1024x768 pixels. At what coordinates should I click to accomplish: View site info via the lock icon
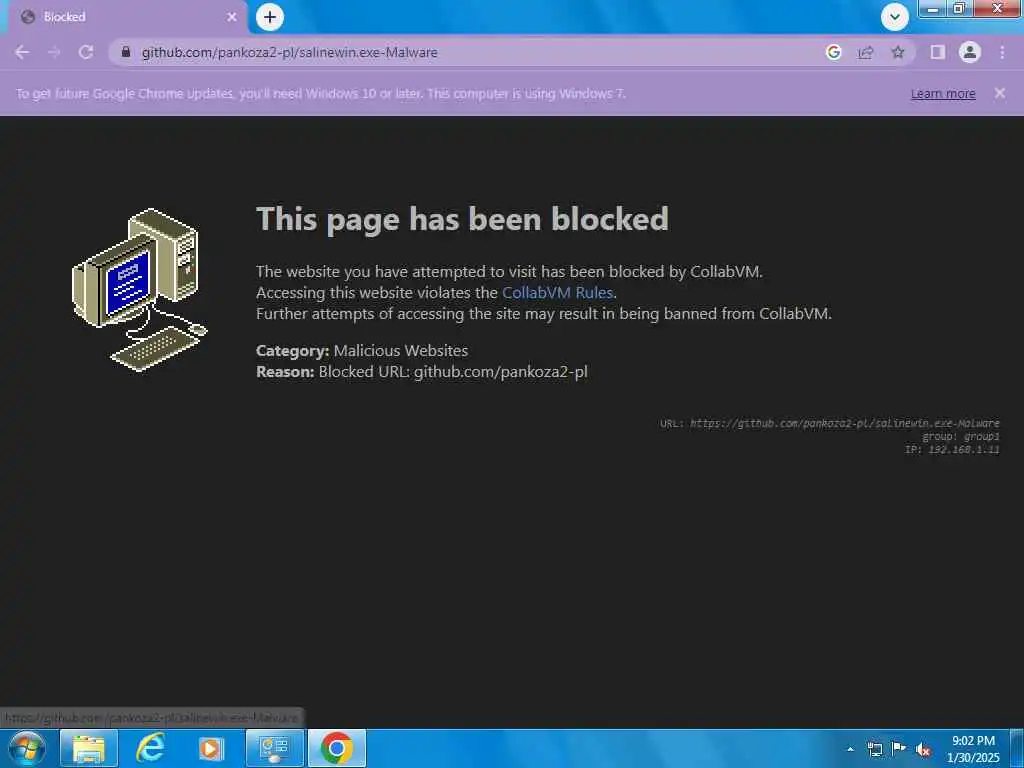coord(126,52)
